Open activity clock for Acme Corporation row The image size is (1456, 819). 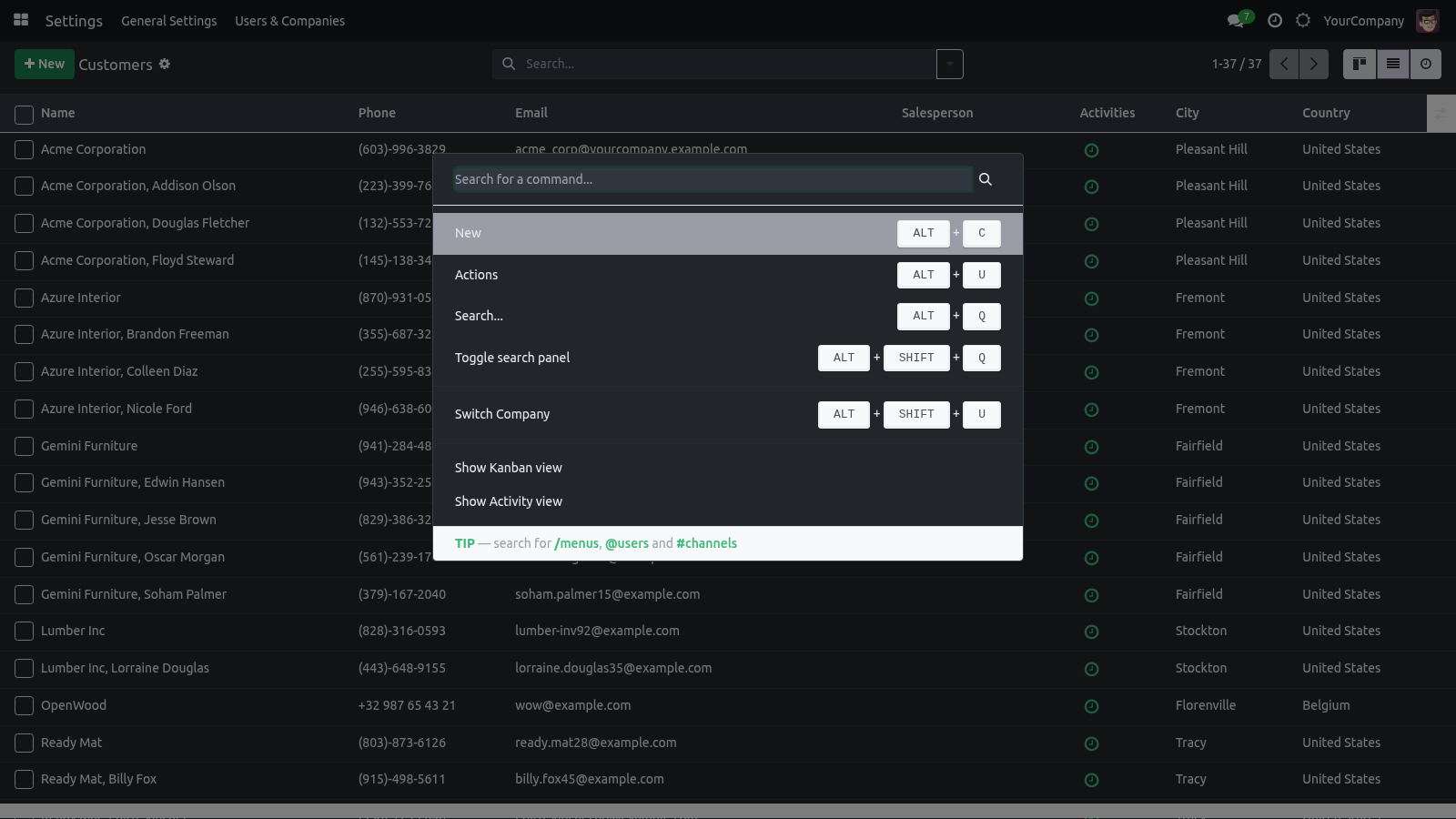click(1092, 150)
